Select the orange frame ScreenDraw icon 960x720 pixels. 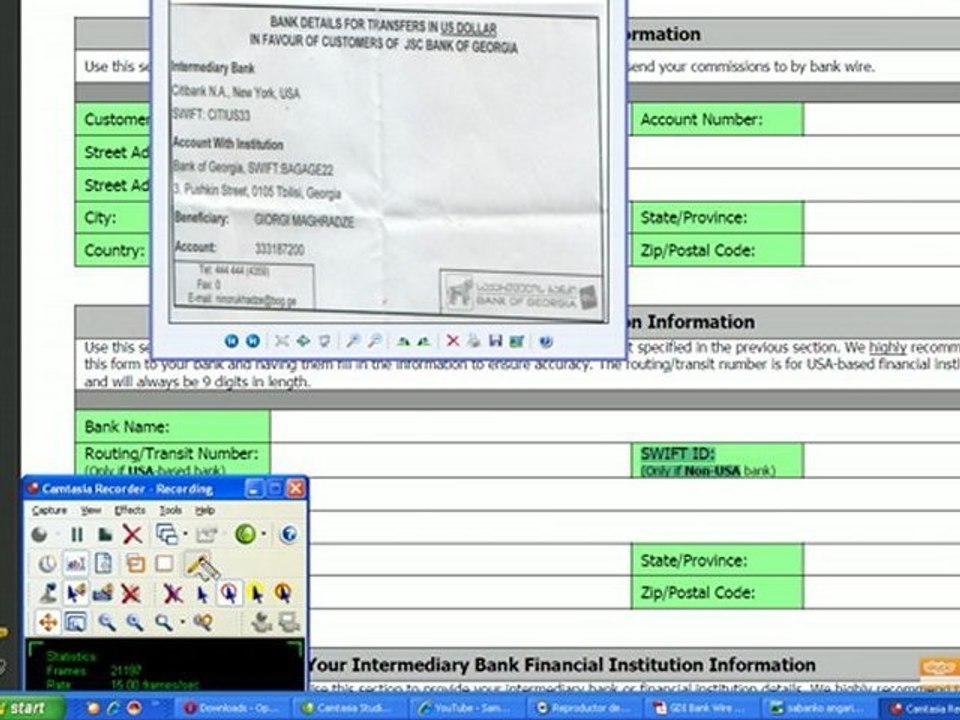[x=135, y=563]
